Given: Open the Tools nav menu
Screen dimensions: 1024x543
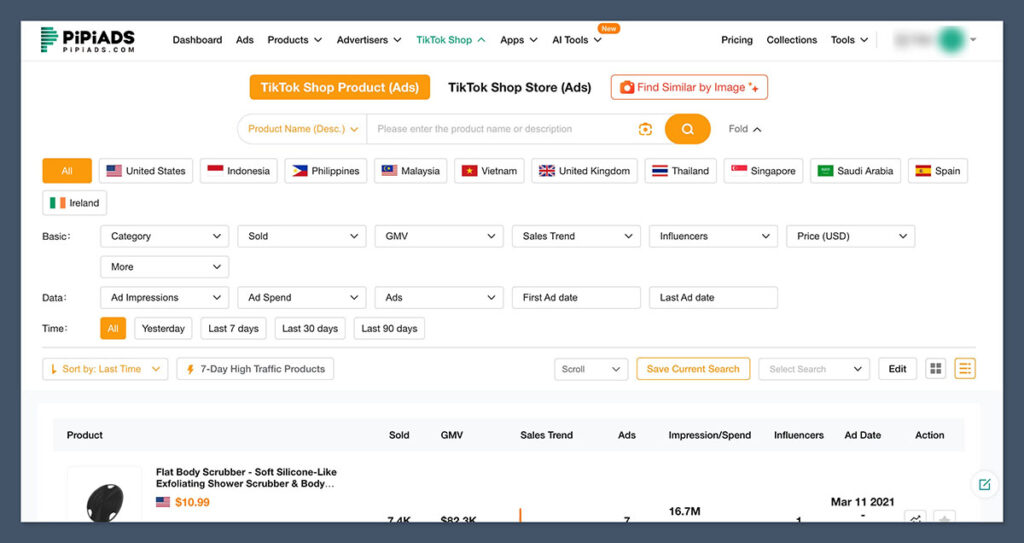Looking at the screenshot, I should [x=849, y=40].
